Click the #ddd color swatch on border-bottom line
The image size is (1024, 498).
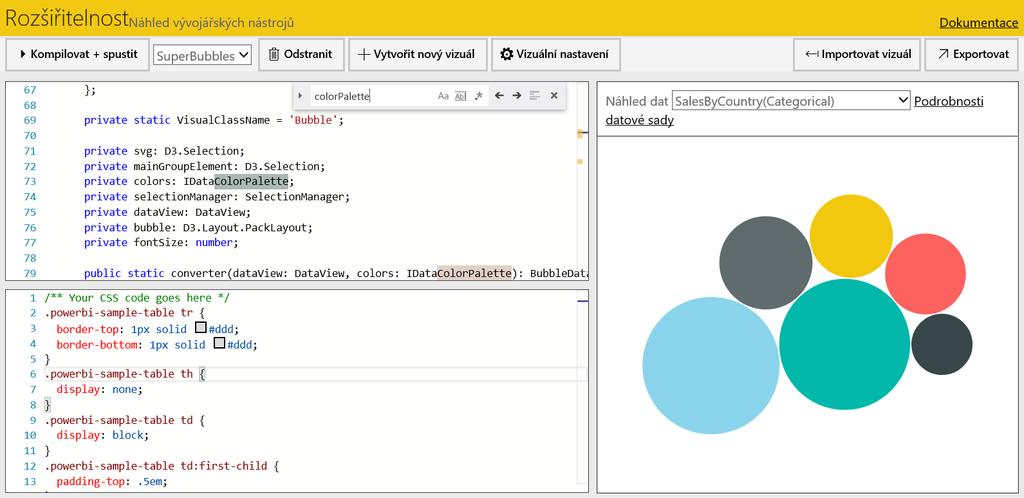[220, 343]
